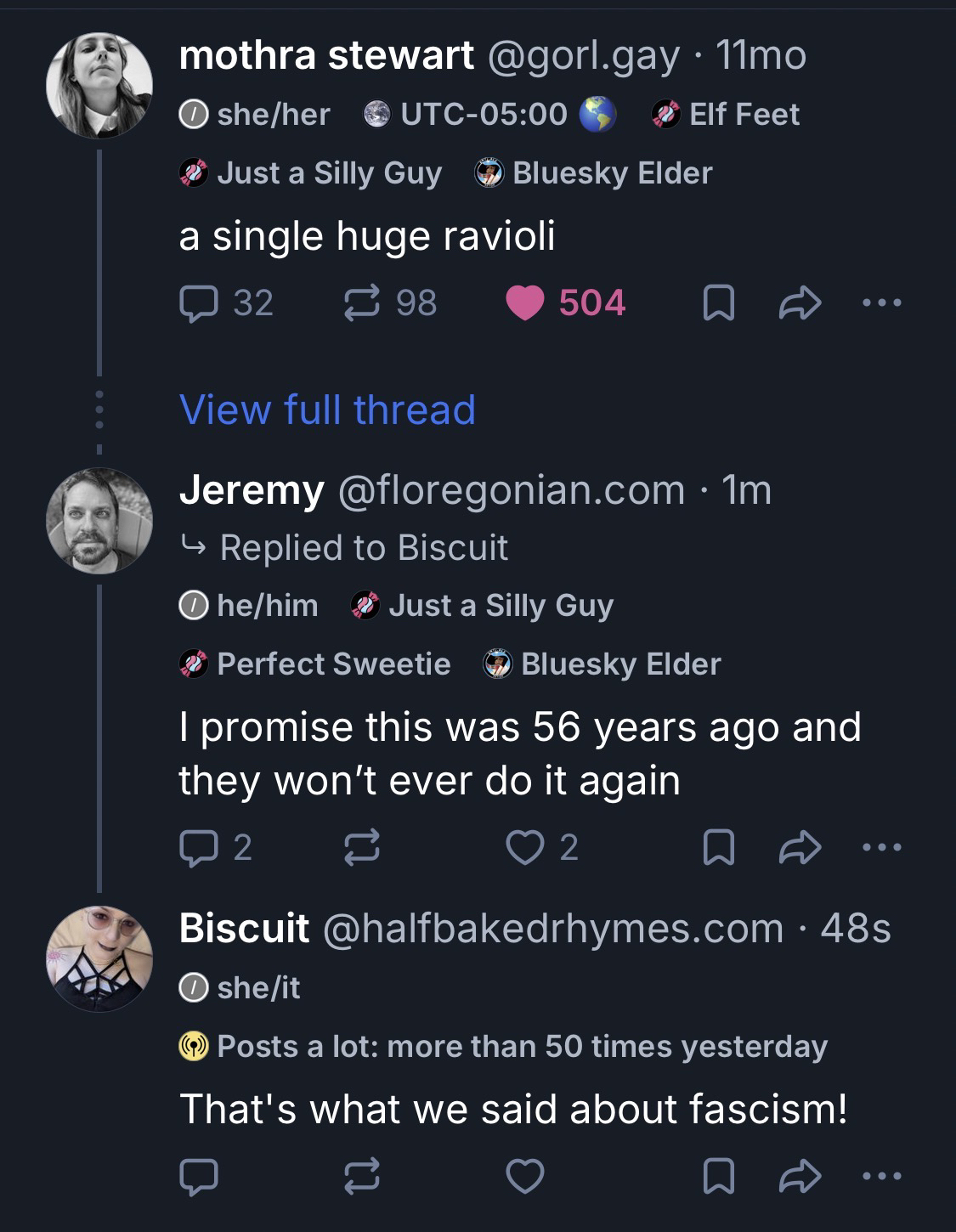Reply to Jeremy's post

coord(199,847)
